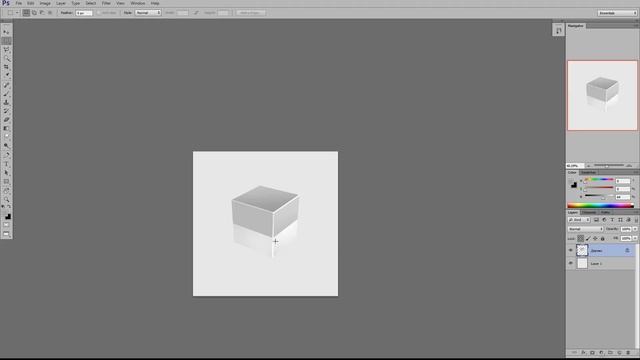Click the color spectrum ramp
Viewport: 640px width, 360px height.
click(600, 205)
